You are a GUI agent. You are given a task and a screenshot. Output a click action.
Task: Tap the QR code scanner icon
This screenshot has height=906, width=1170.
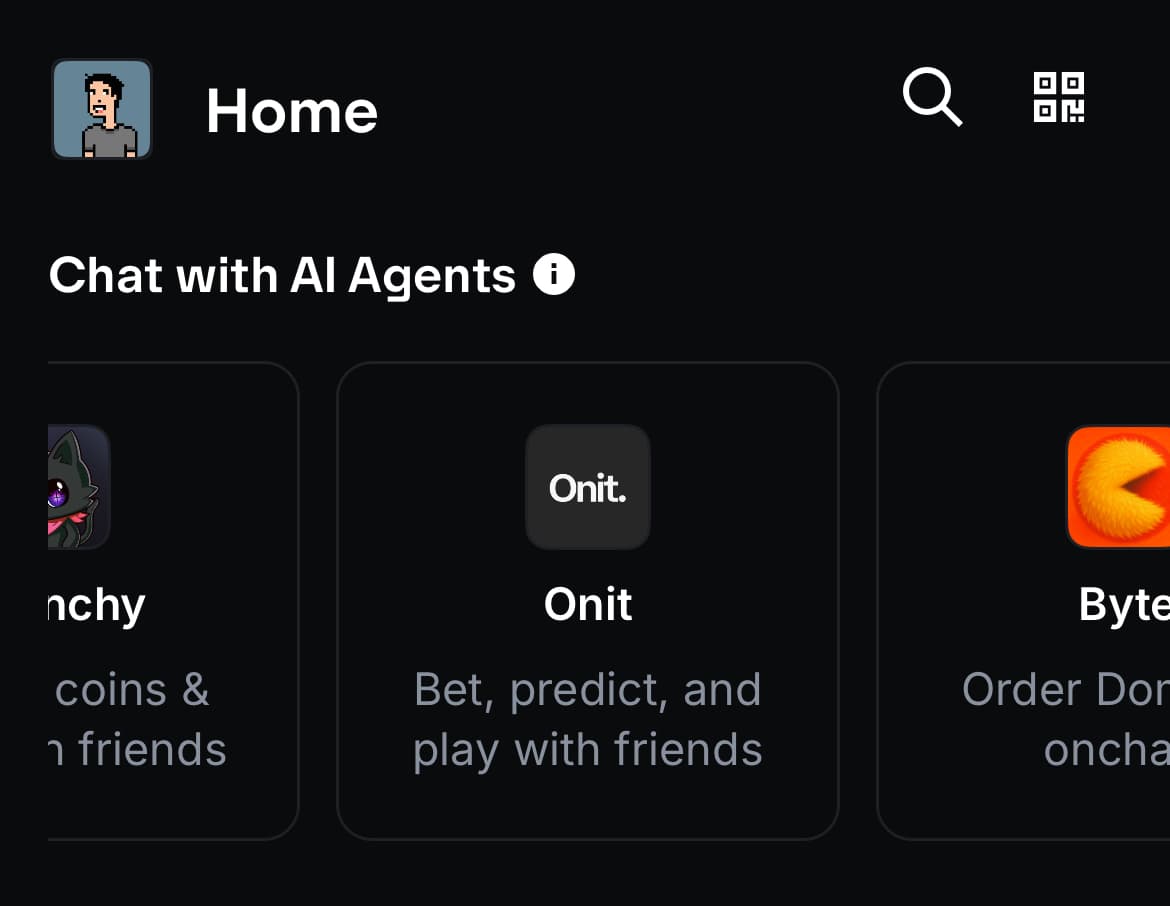[x=1059, y=97]
